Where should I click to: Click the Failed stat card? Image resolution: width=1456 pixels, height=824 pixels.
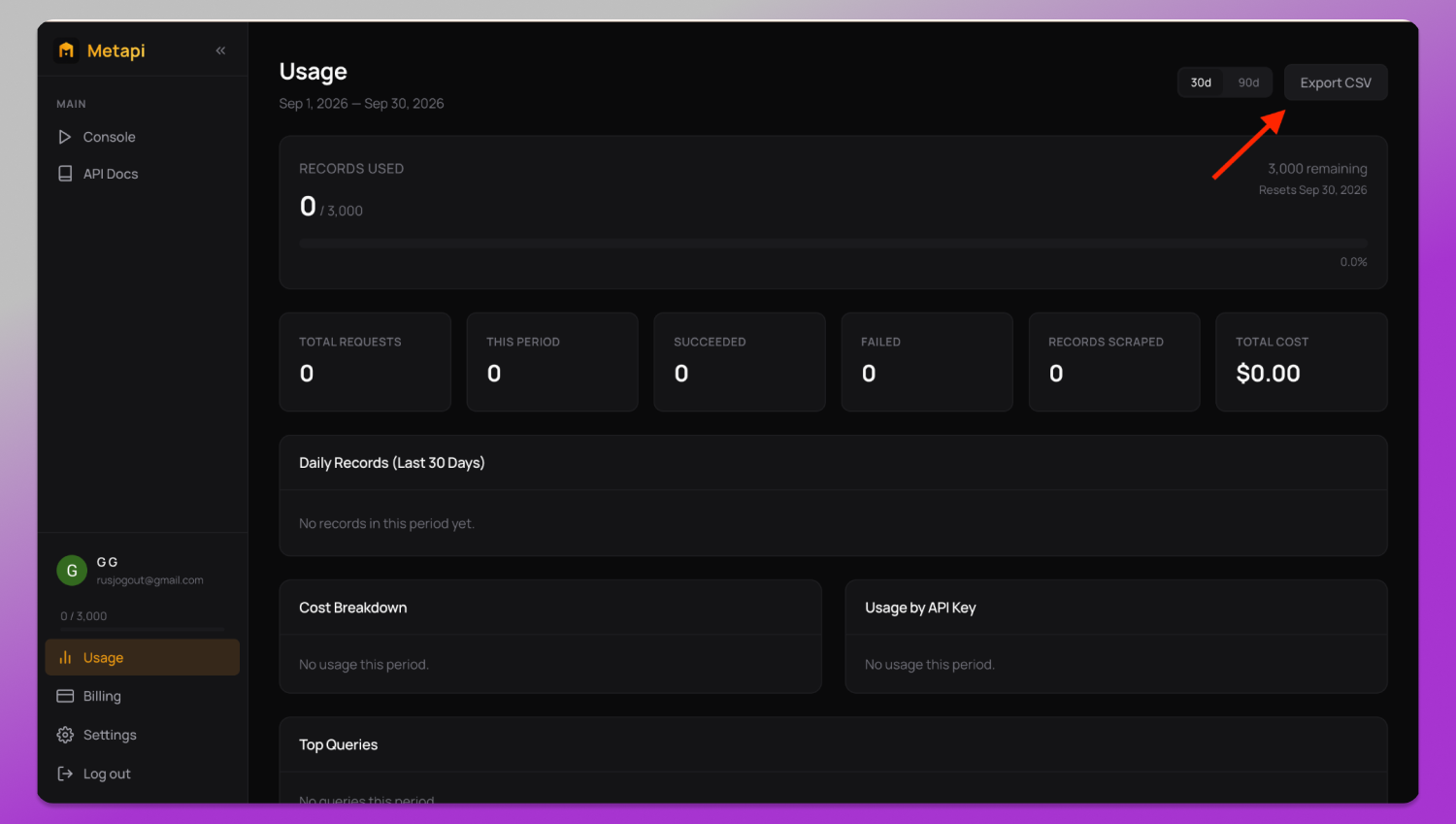[927, 362]
